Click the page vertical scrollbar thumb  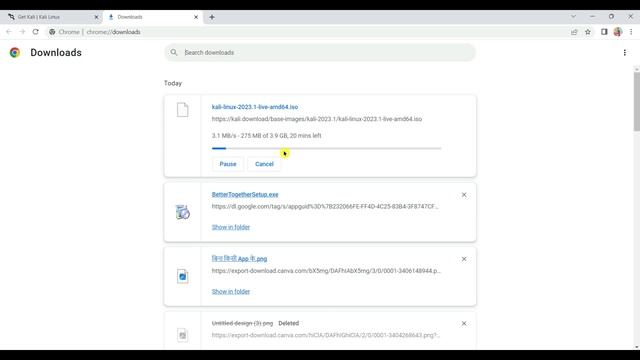[x=637, y=102]
